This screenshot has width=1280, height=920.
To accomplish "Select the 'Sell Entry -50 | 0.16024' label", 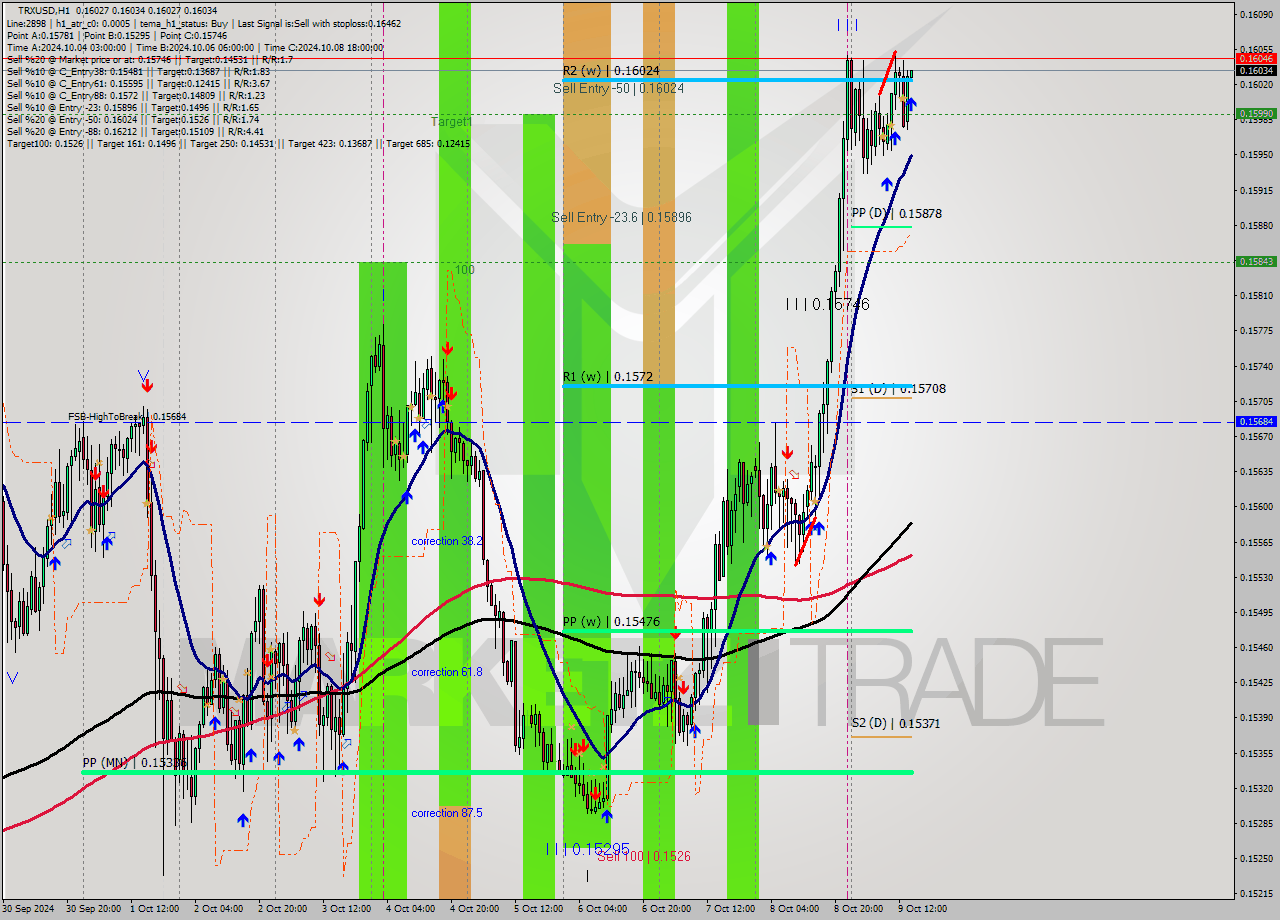I will click(x=618, y=88).
